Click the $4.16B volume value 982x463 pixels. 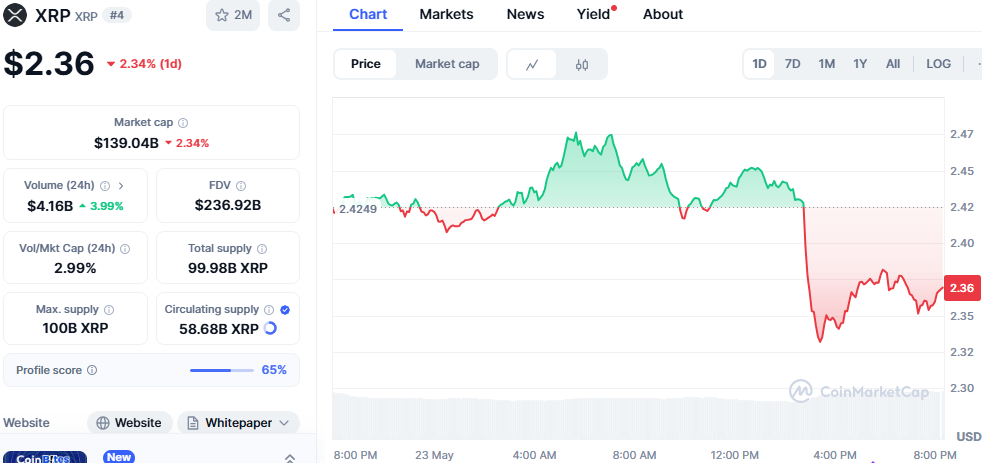[50, 205]
